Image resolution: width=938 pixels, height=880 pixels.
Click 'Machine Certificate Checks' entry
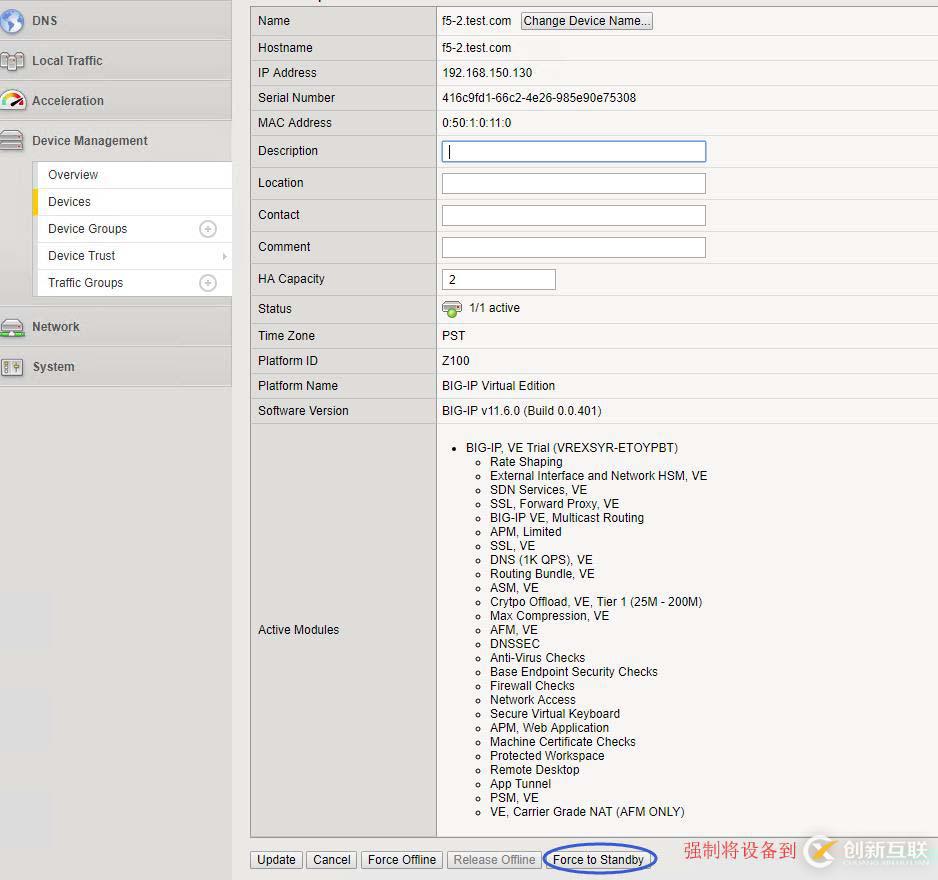563,742
